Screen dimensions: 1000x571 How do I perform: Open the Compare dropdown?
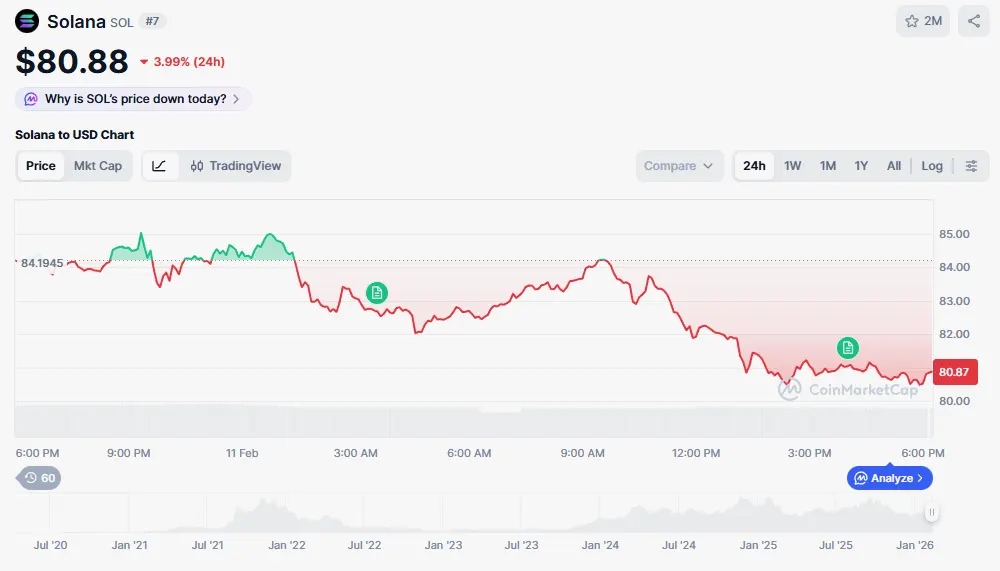679,166
